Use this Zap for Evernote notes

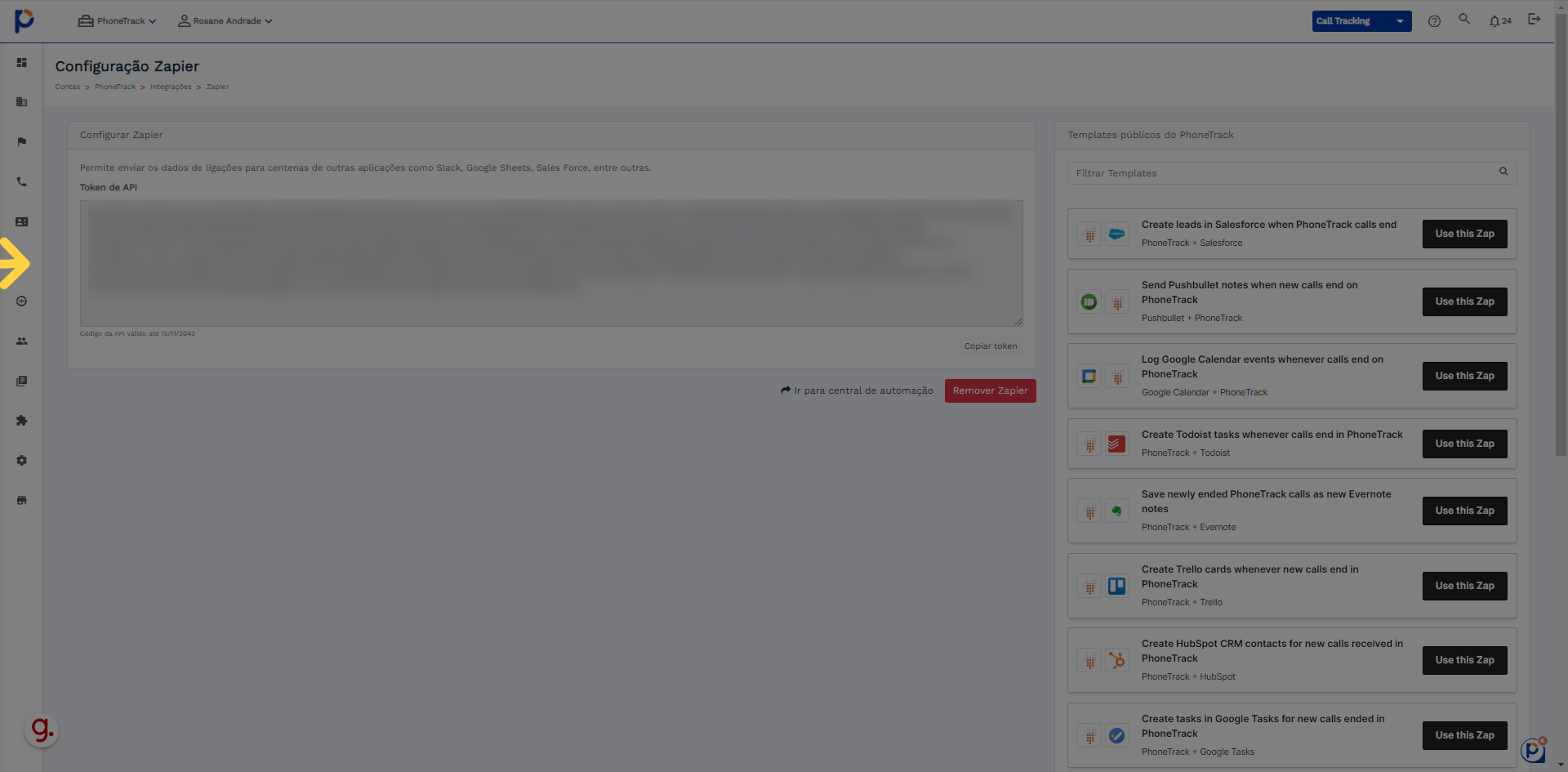click(x=1464, y=511)
